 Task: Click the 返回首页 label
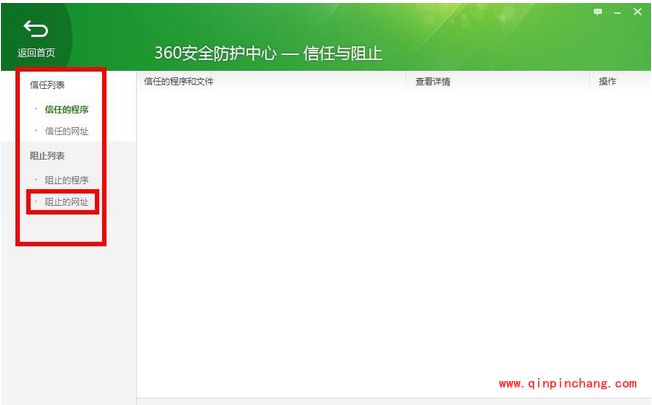click(36, 53)
